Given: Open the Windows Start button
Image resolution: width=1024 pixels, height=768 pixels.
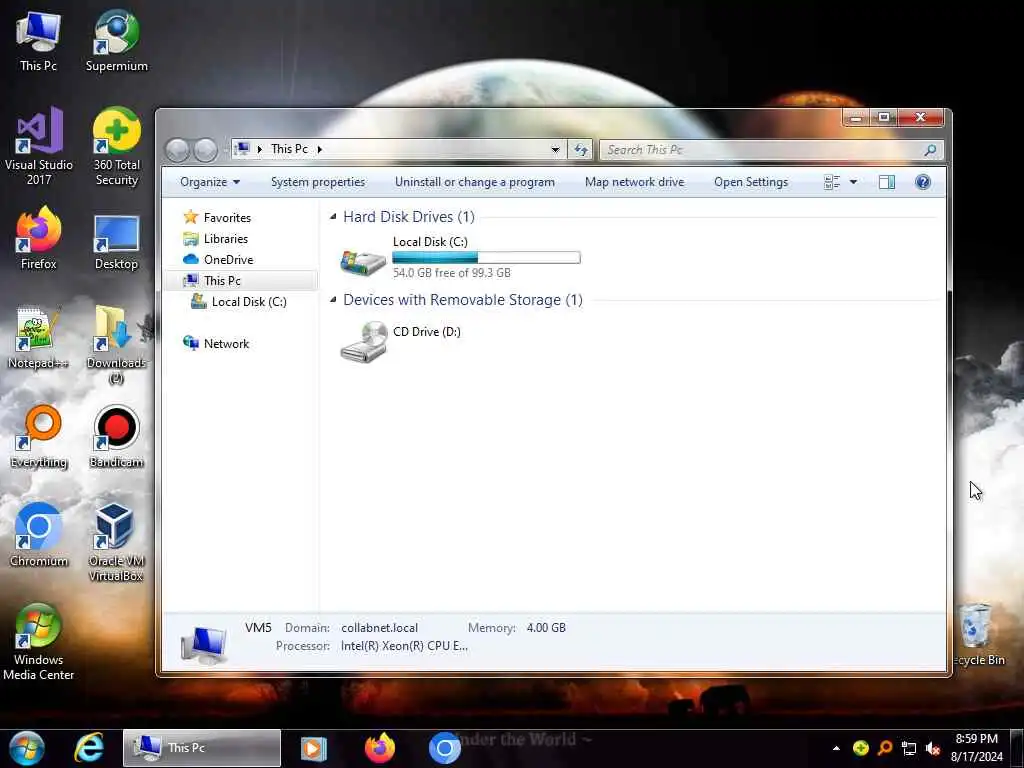Looking at the screenshot, I should click(26, 748).
